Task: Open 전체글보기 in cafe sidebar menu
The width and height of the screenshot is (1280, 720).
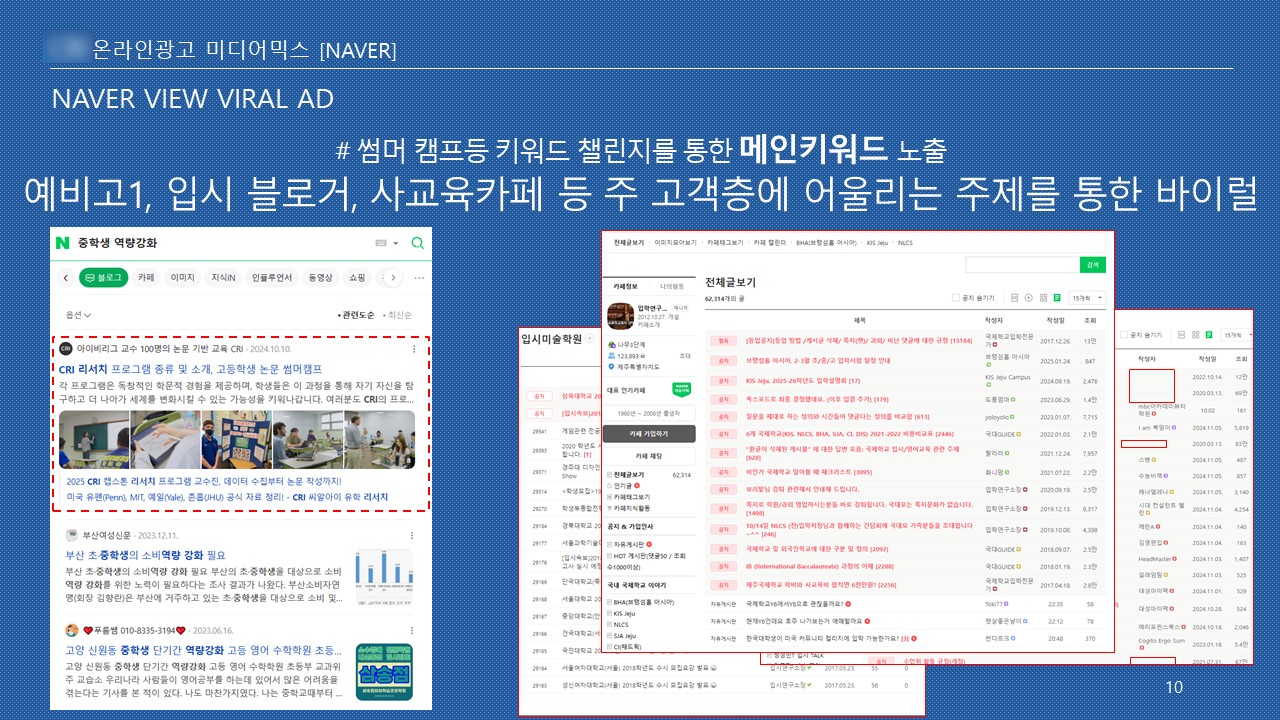Action: point(628,475)
